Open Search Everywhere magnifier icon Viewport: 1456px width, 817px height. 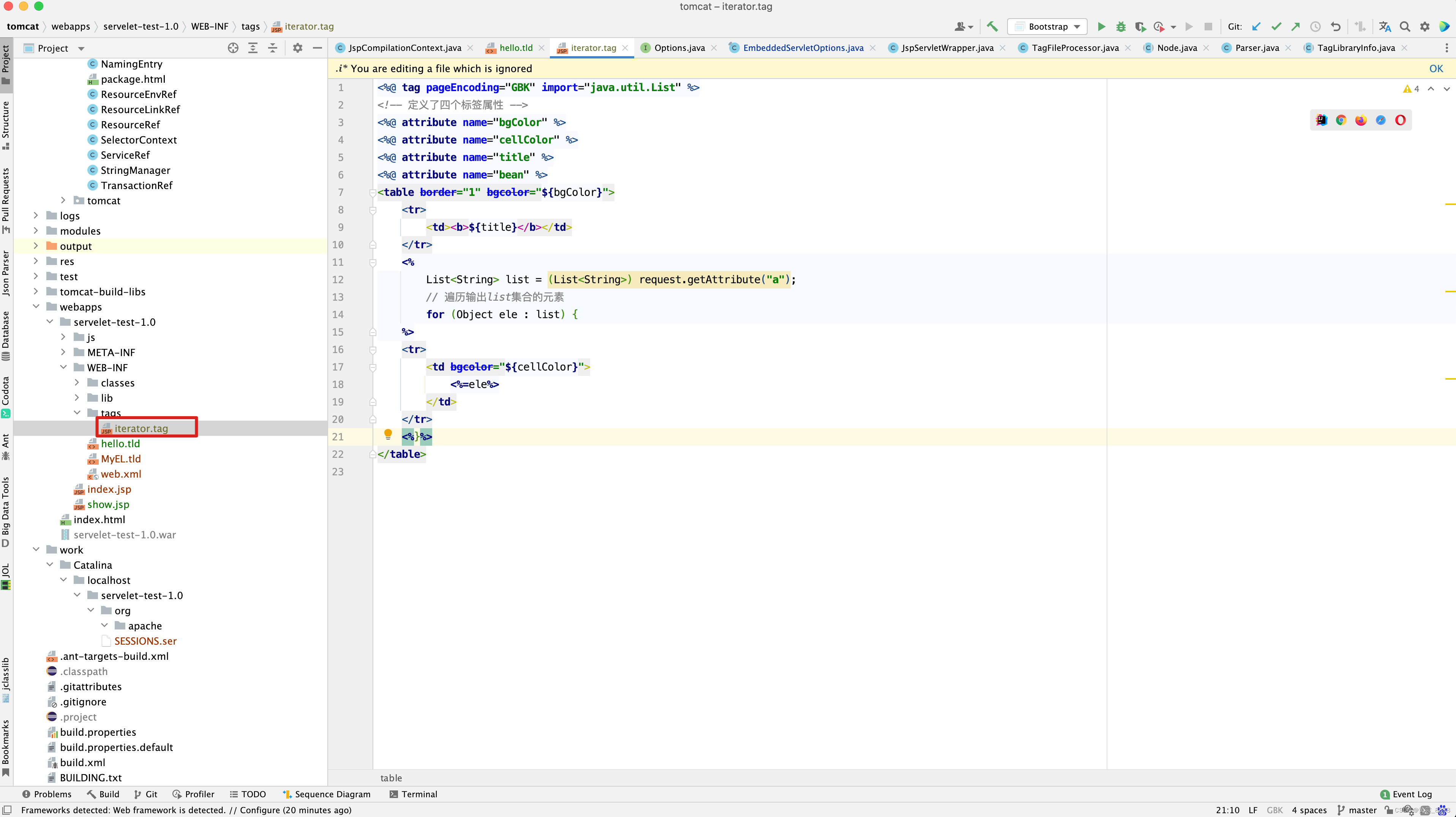[x=1405, y=27]
